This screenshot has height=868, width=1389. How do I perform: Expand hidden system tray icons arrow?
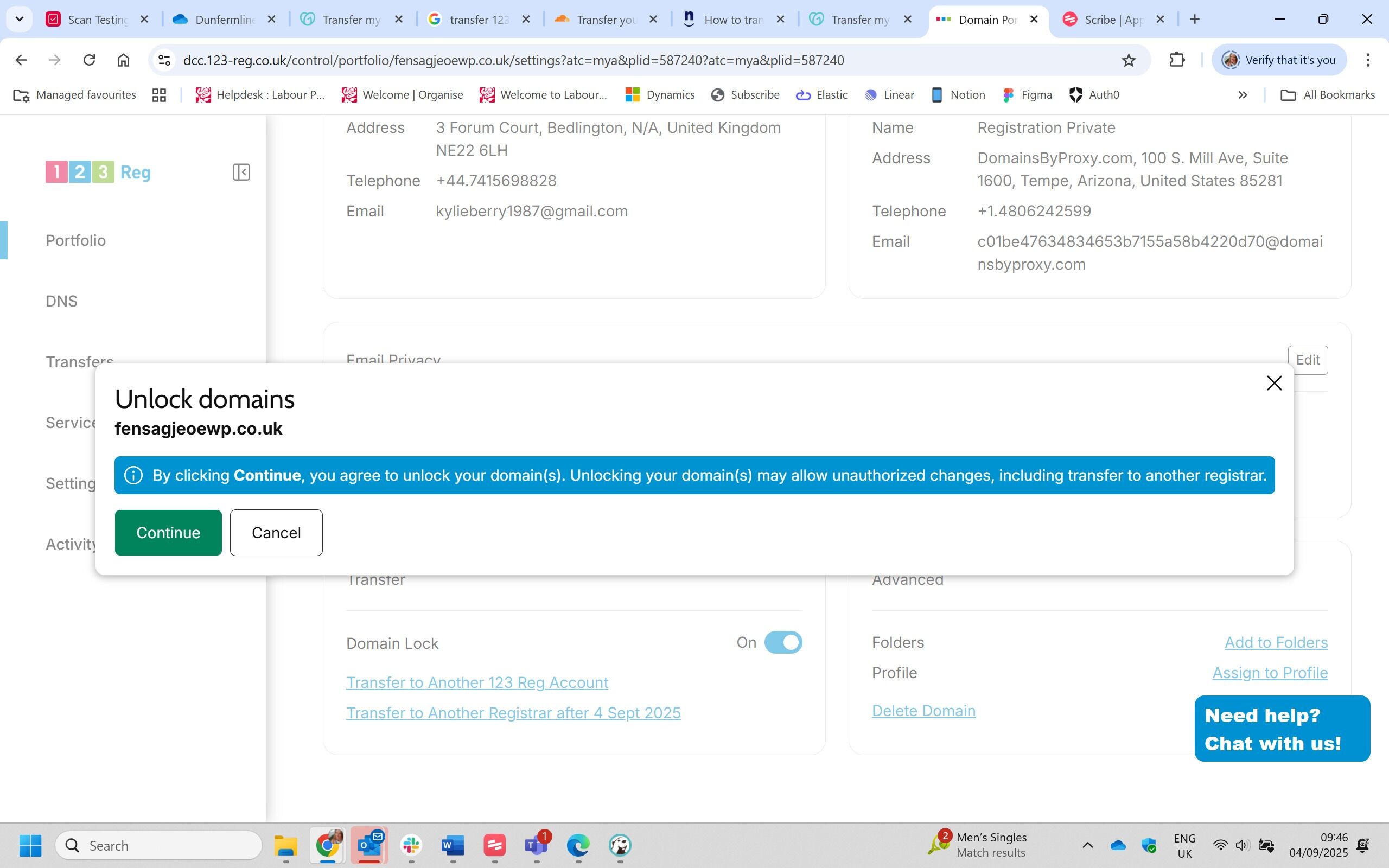click(x=1087, y=845)
